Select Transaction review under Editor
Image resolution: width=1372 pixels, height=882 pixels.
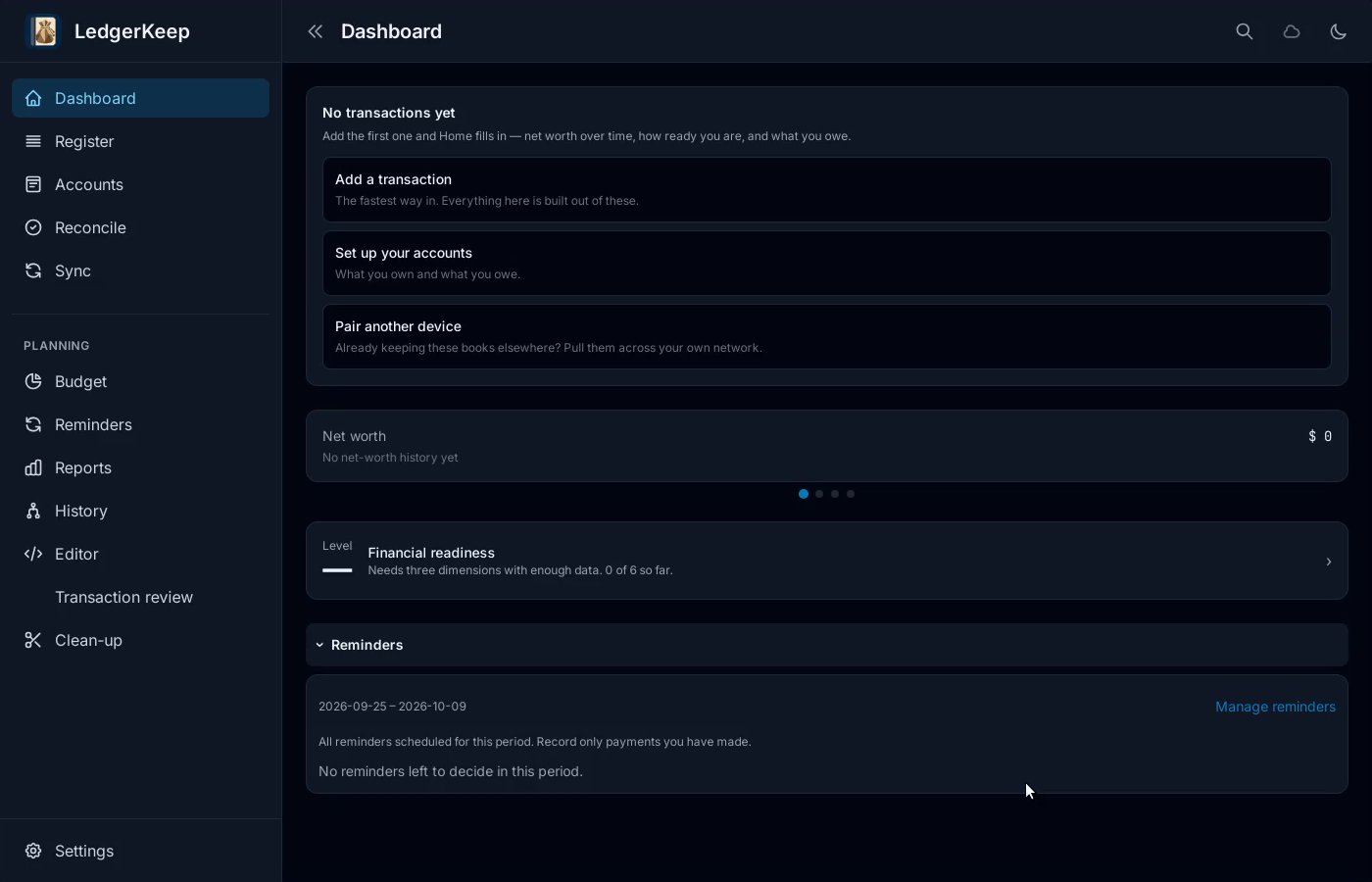coord(140,597)
